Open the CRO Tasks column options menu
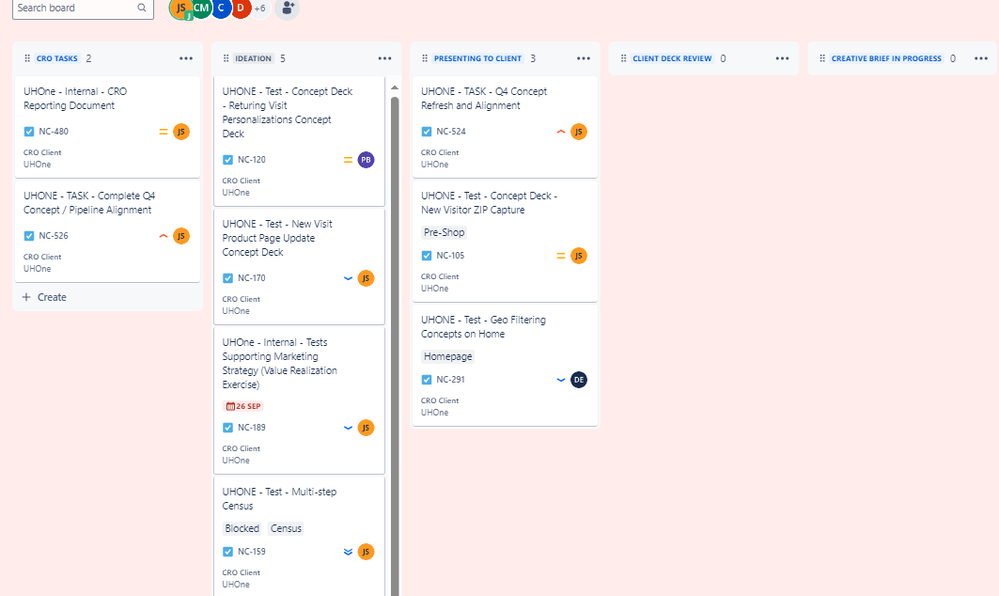Screen dimensions: 999x596 [186, 58]
